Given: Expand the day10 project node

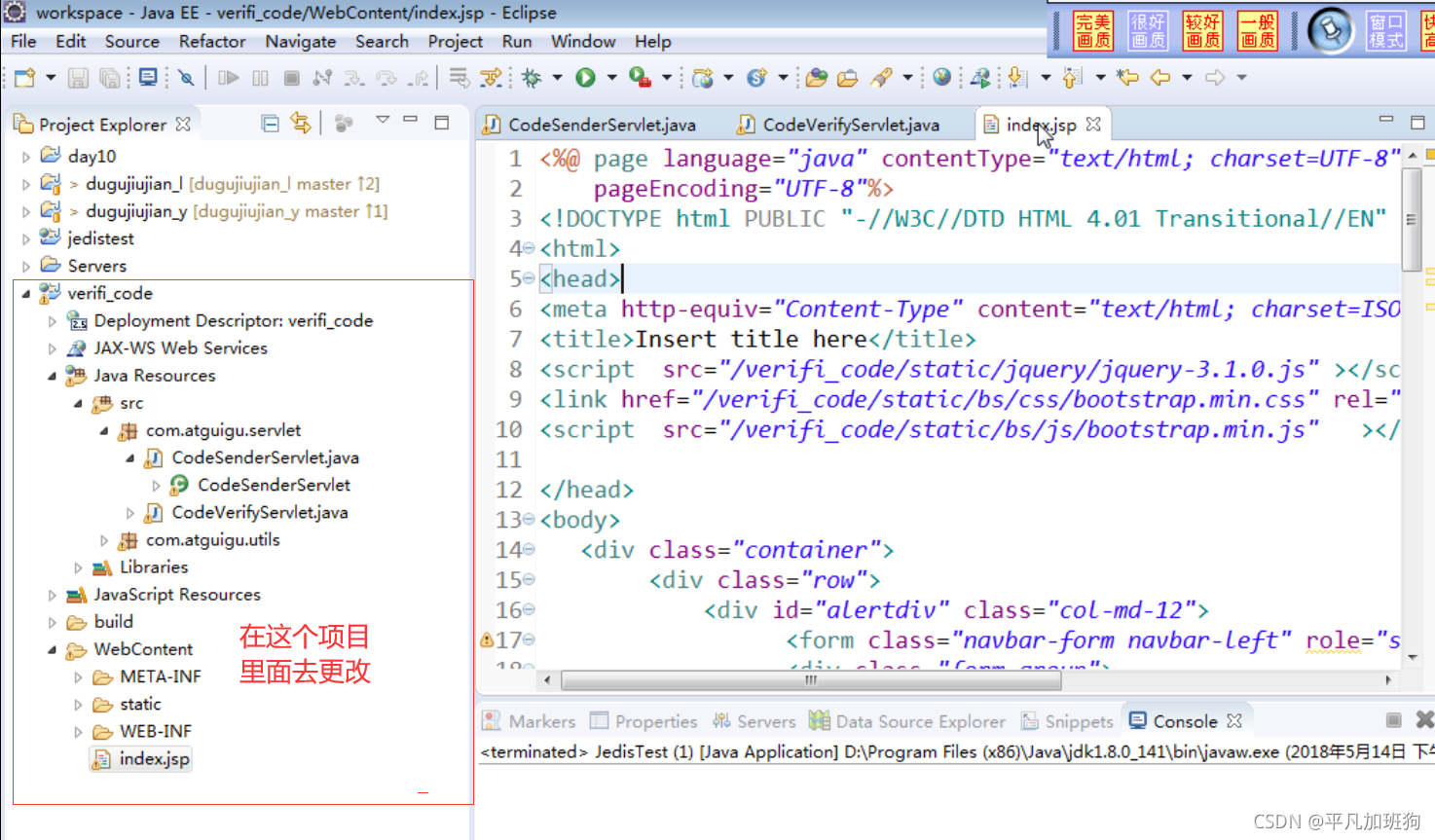Looking at the screenshot, I should coord(26,156).
